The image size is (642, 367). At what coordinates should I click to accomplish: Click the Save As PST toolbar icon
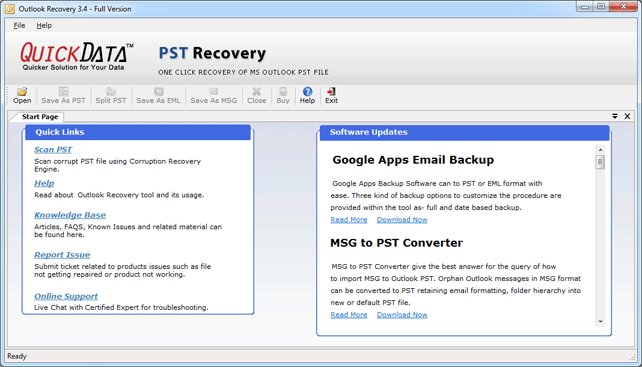[x=63, y=95]
